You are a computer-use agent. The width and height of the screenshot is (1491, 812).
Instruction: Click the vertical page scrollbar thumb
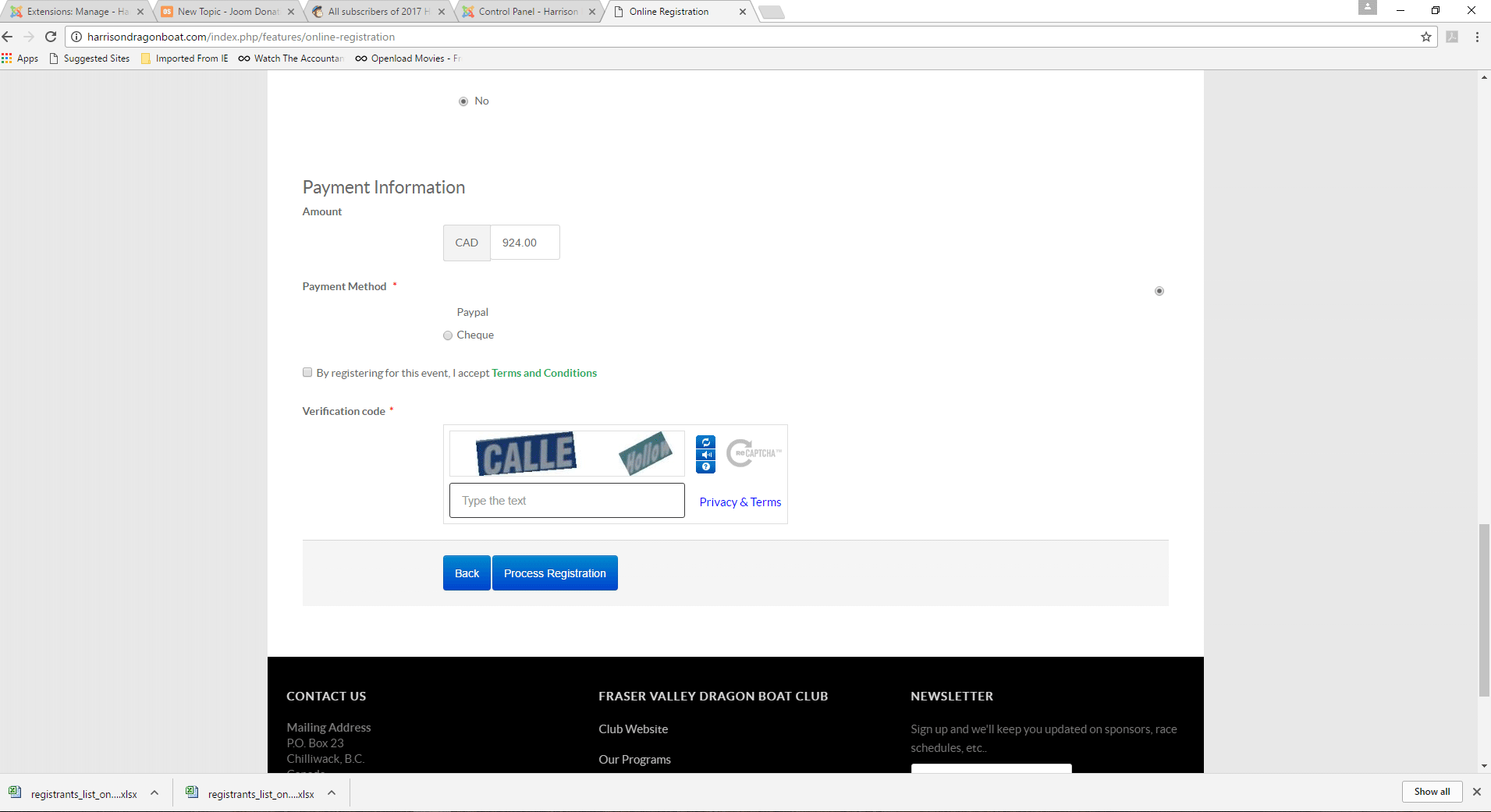pos(1483,610)
